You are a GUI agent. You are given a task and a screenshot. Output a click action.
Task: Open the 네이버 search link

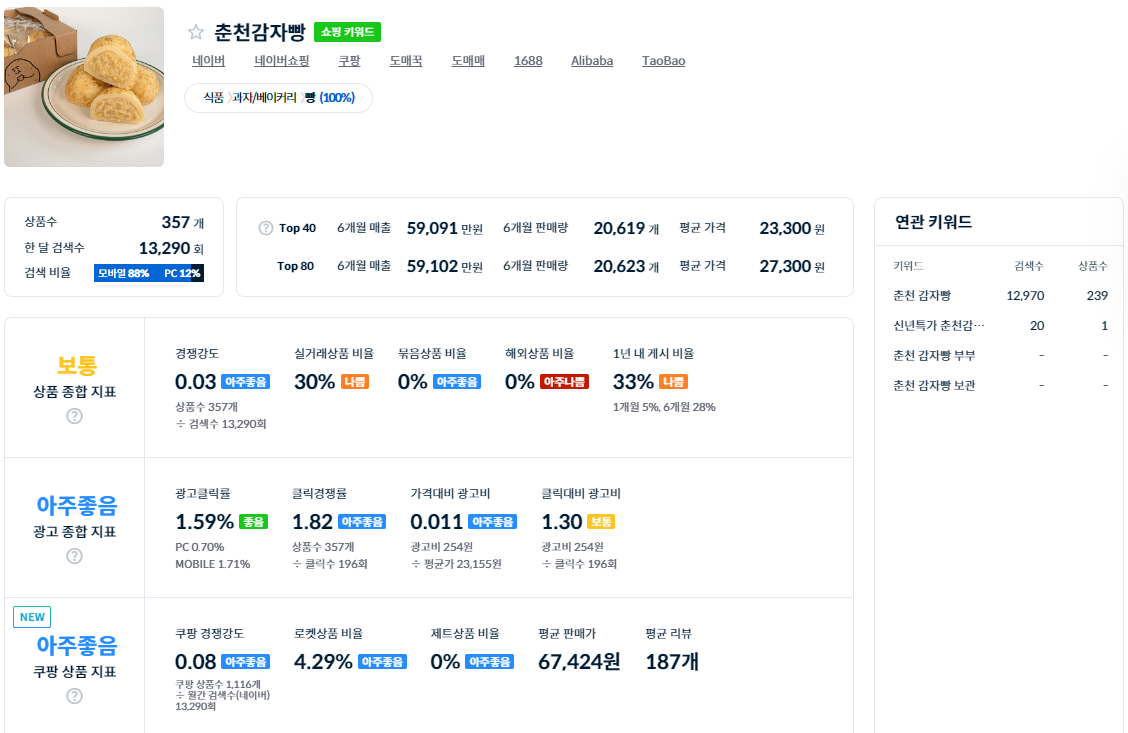209,61
